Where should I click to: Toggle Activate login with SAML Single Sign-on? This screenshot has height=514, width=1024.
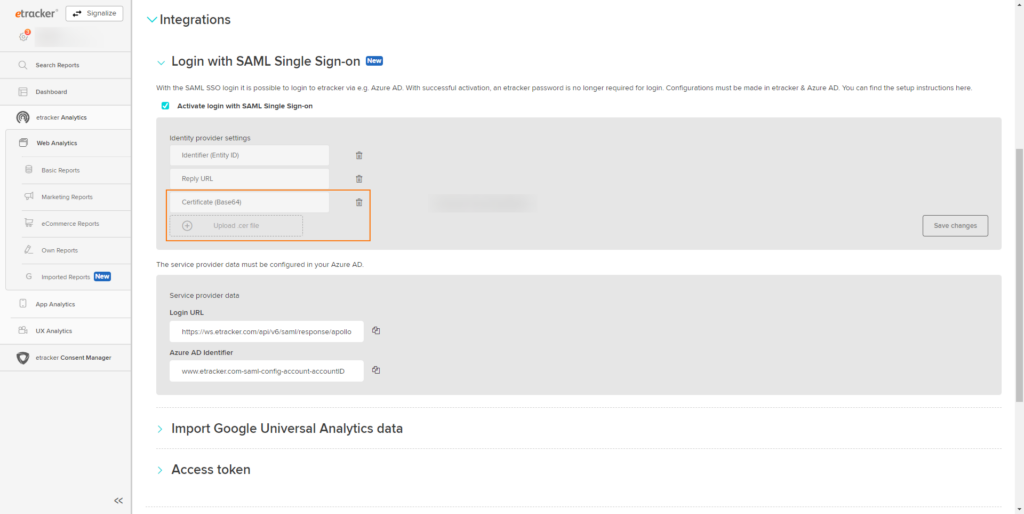point(165,106)
